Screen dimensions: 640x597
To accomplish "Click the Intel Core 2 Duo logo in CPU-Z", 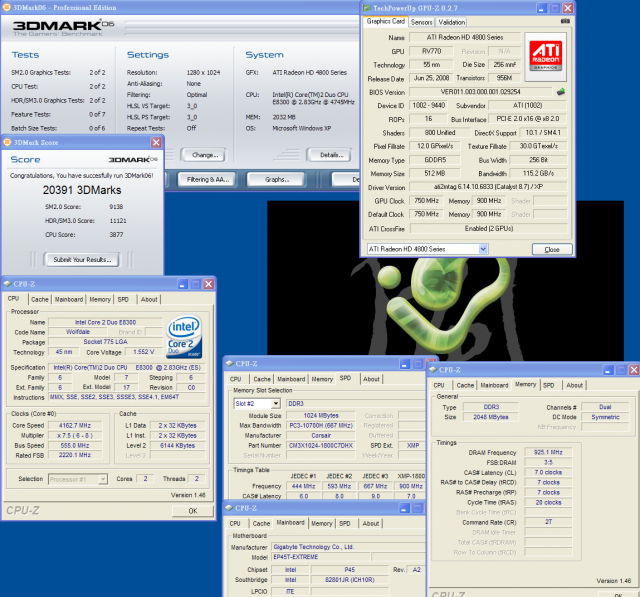I will tap(184, 337).
